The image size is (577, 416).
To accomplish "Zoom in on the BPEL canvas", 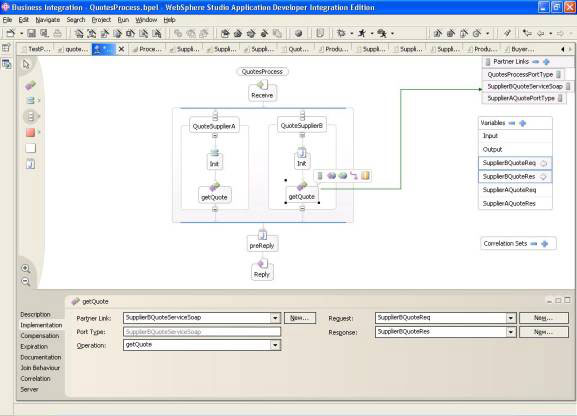I will click(x=26, y=268).
